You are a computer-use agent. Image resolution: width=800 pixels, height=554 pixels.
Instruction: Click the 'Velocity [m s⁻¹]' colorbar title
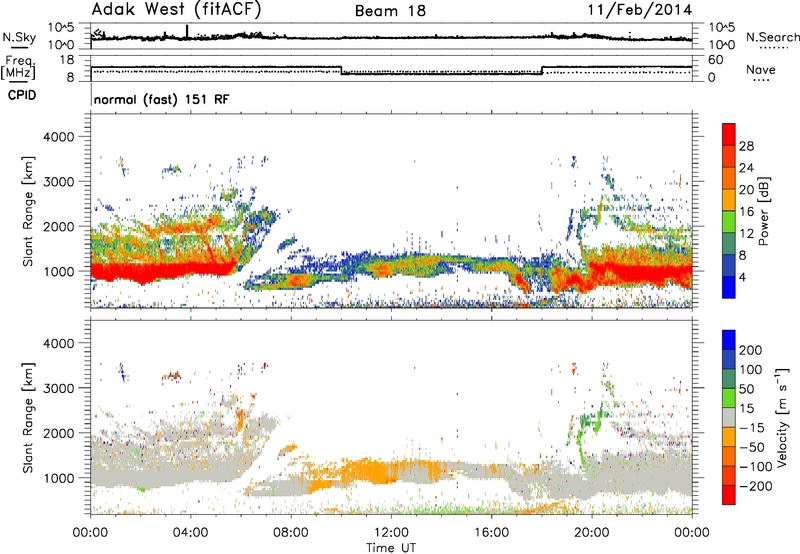[782, 417]
